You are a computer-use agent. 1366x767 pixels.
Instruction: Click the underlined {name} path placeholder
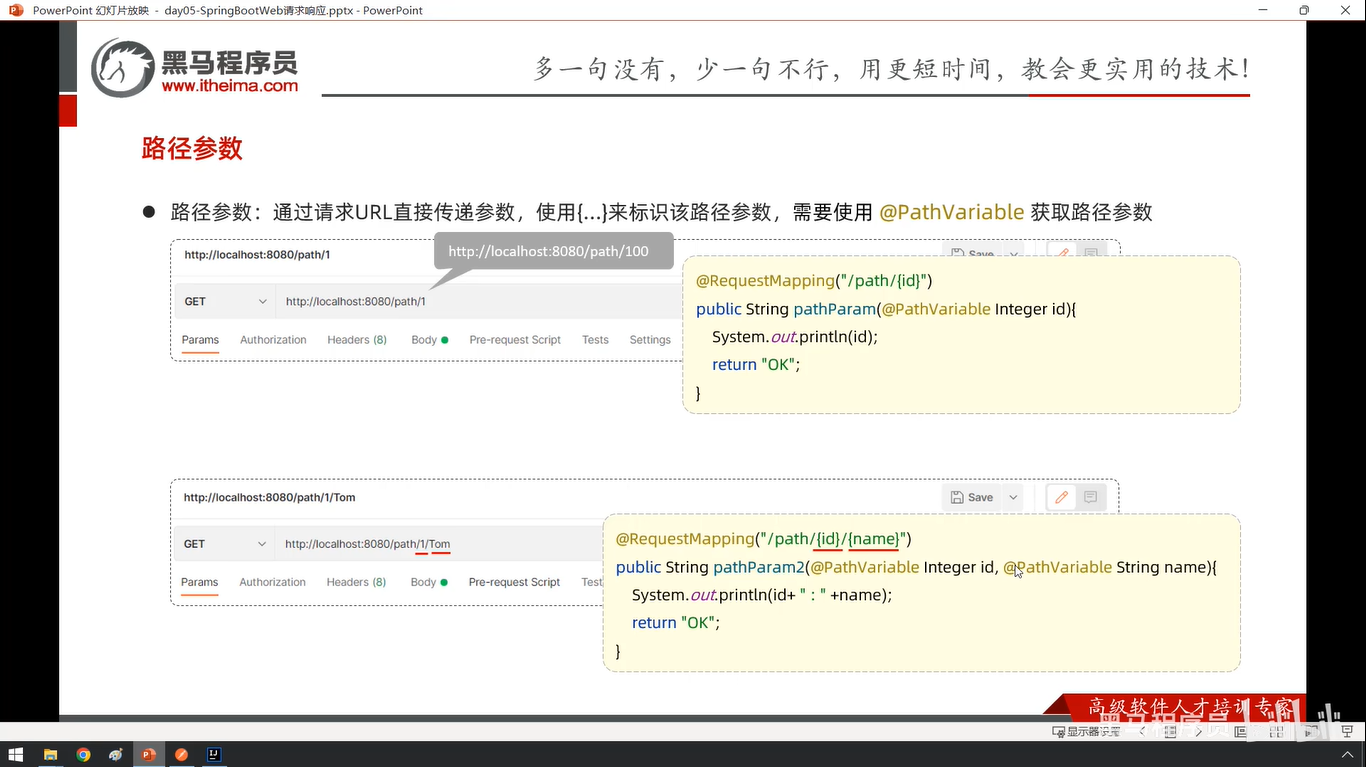click(x=874, y=539)
